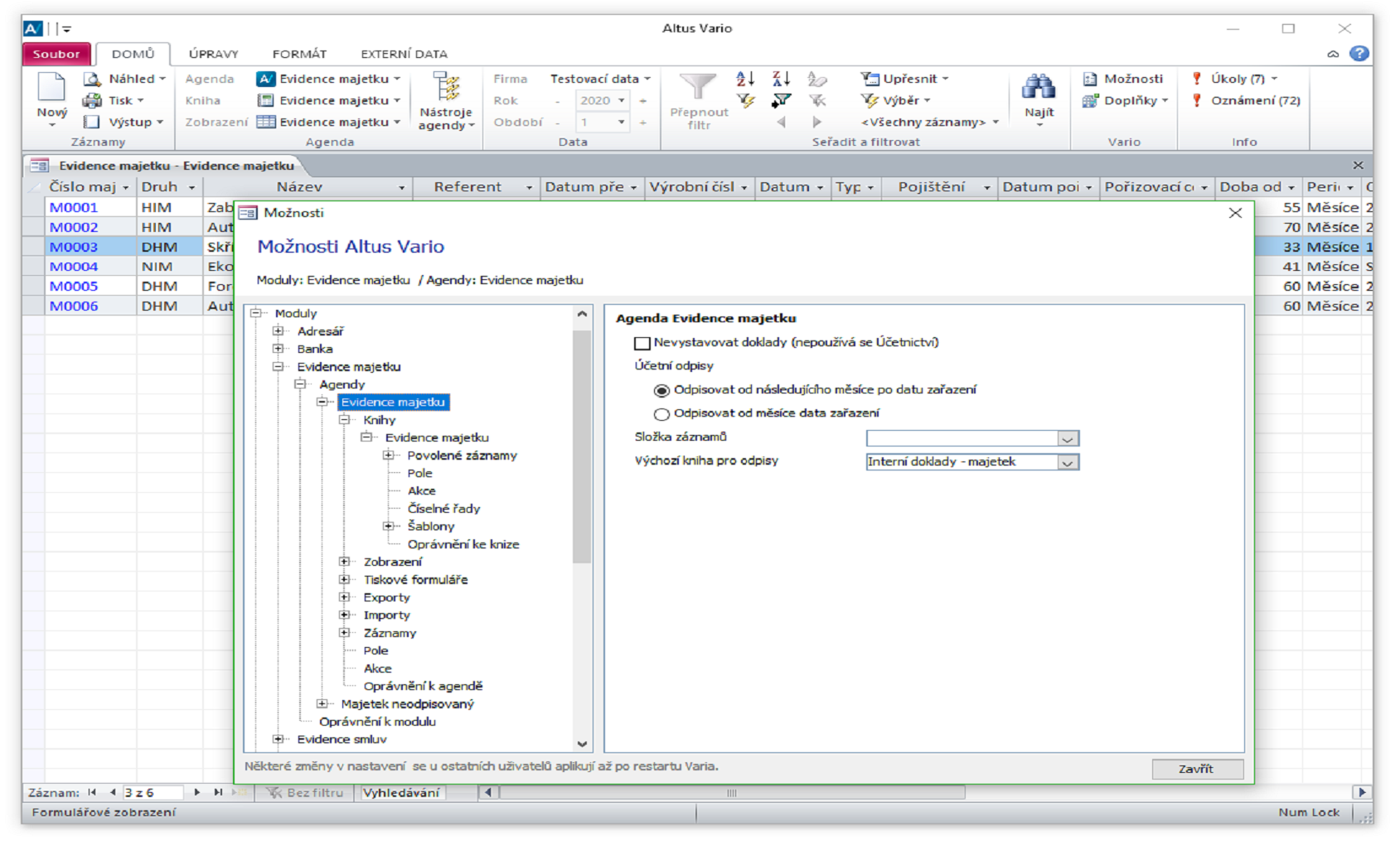
Task: Expand the Adresář tree node
Action: [279, 331]
